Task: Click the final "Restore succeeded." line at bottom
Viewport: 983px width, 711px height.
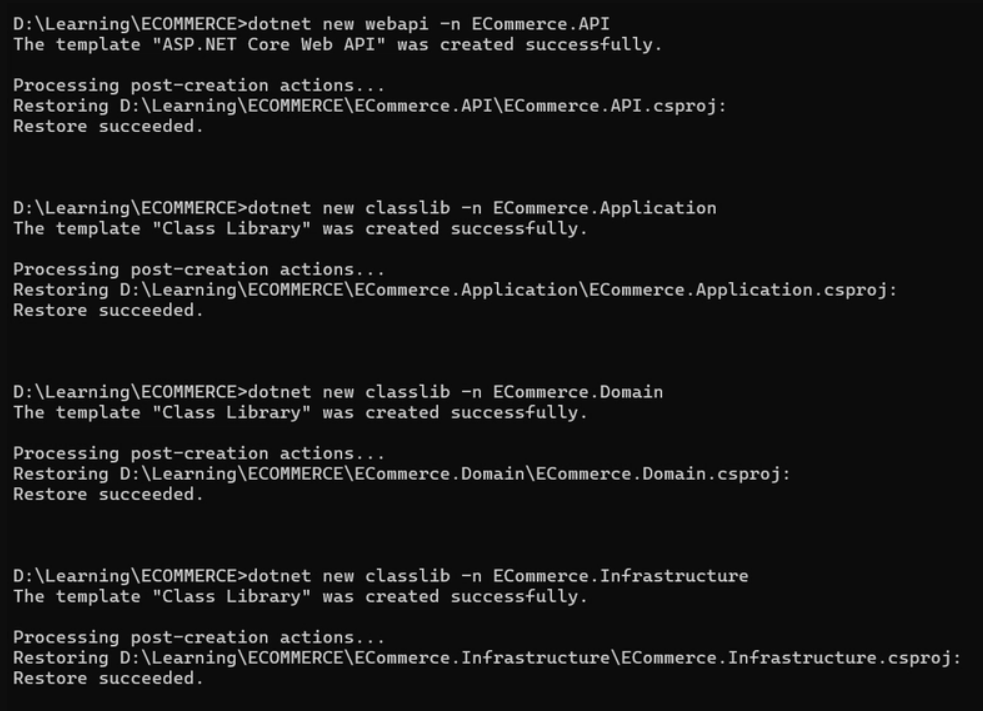Action: pyautogui.click(x=108, y=678)
